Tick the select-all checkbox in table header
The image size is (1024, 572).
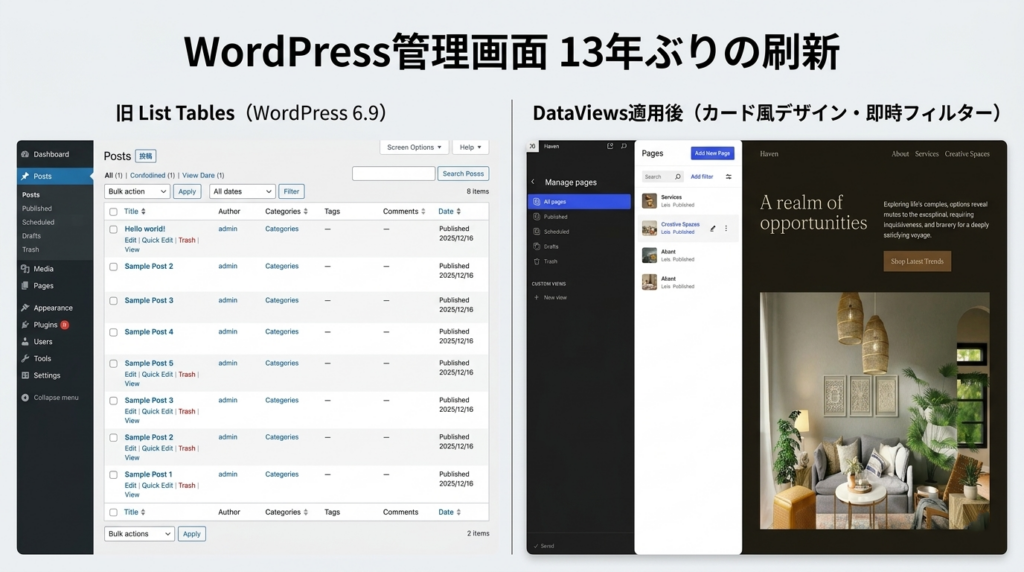pyautogui.click(x=113, y=212)
